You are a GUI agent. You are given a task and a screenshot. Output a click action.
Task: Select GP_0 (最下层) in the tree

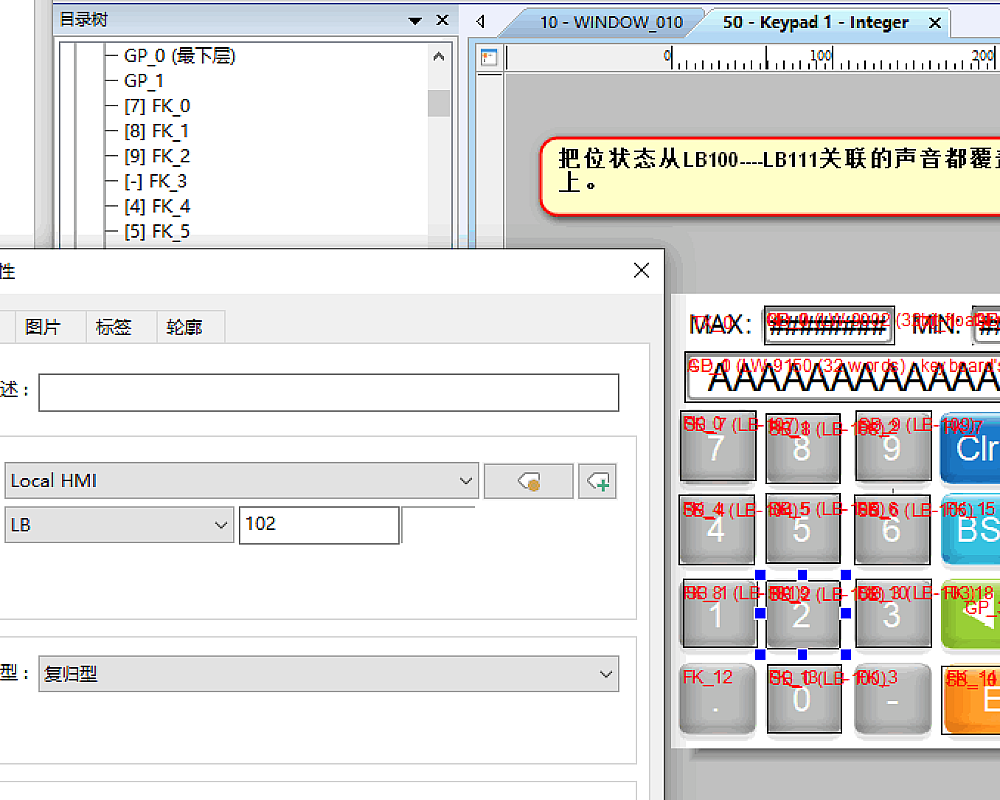coord(178,56)
